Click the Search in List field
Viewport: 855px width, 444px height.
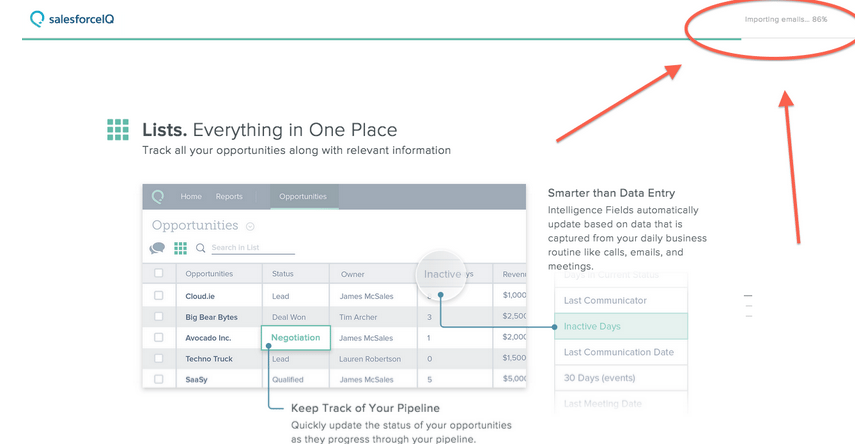(x=253, y=248)
